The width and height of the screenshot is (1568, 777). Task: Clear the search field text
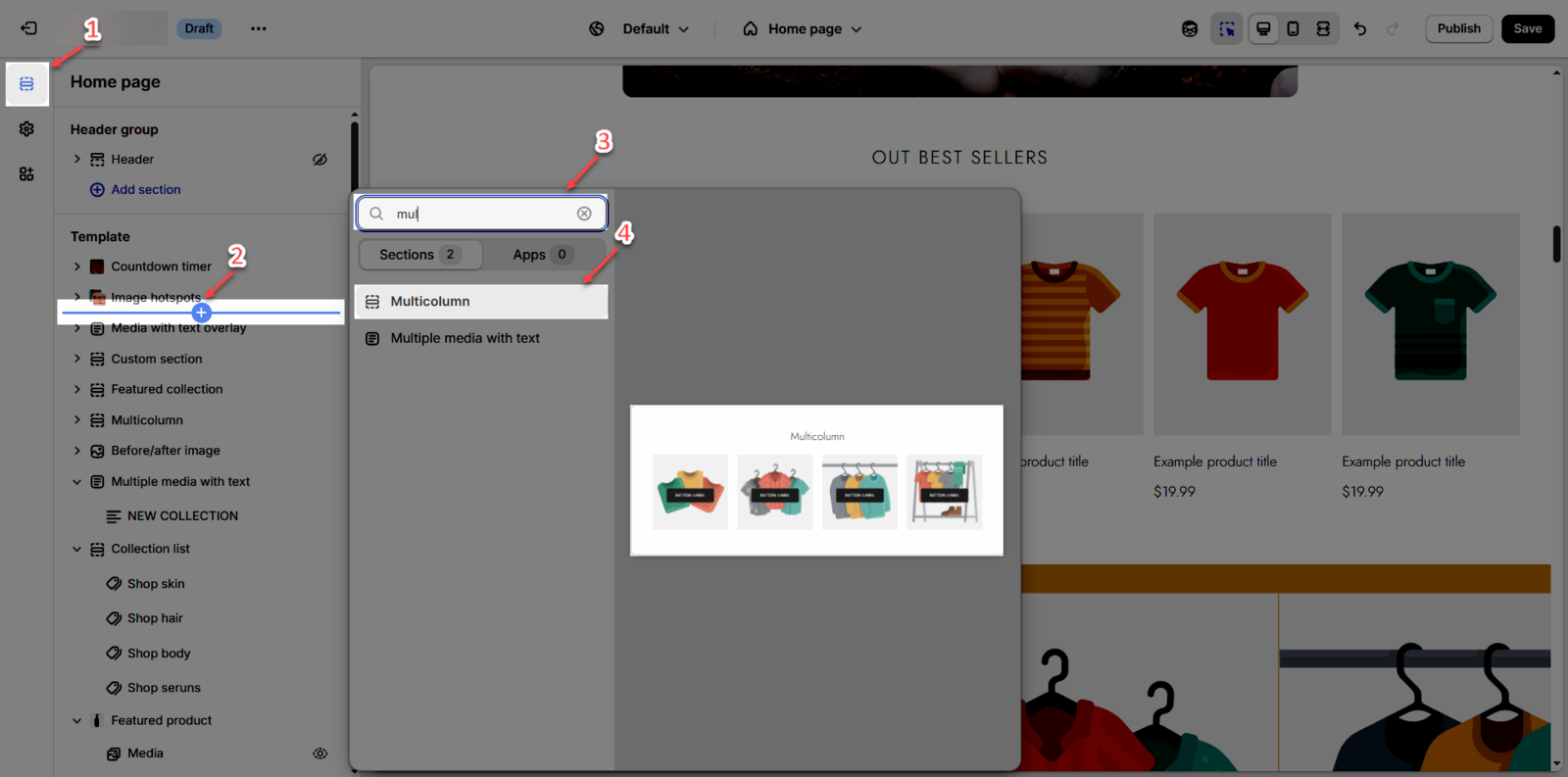[584, 214]
